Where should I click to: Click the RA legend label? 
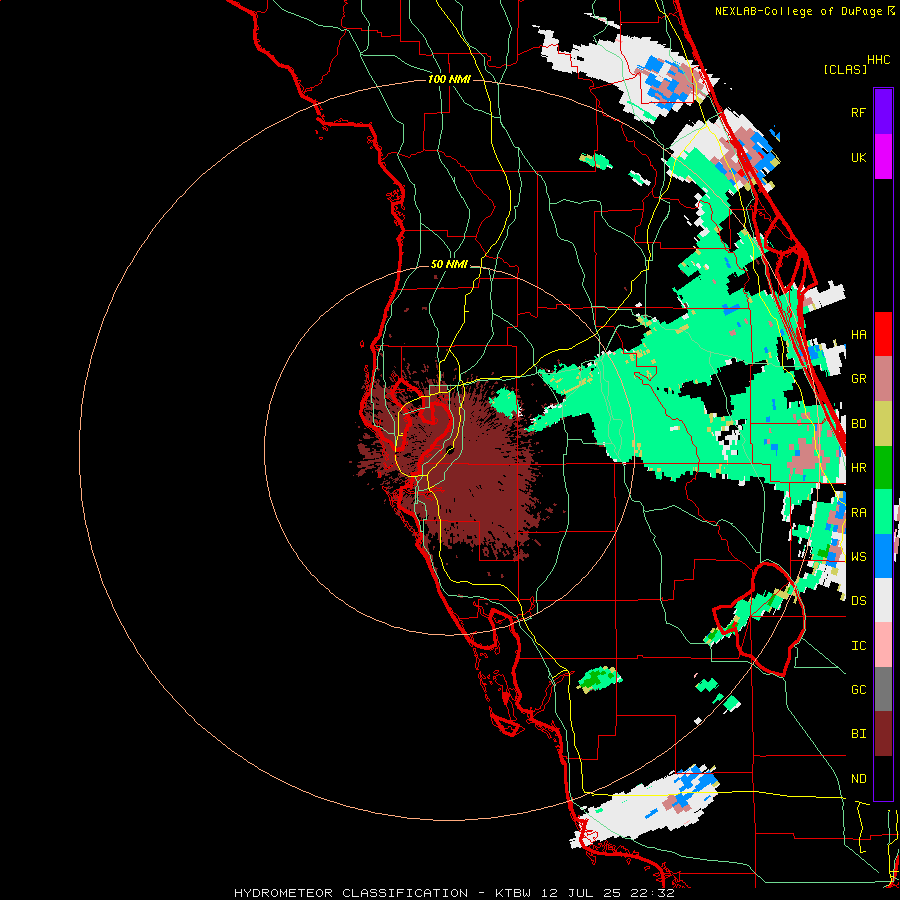tap(858, 513)
